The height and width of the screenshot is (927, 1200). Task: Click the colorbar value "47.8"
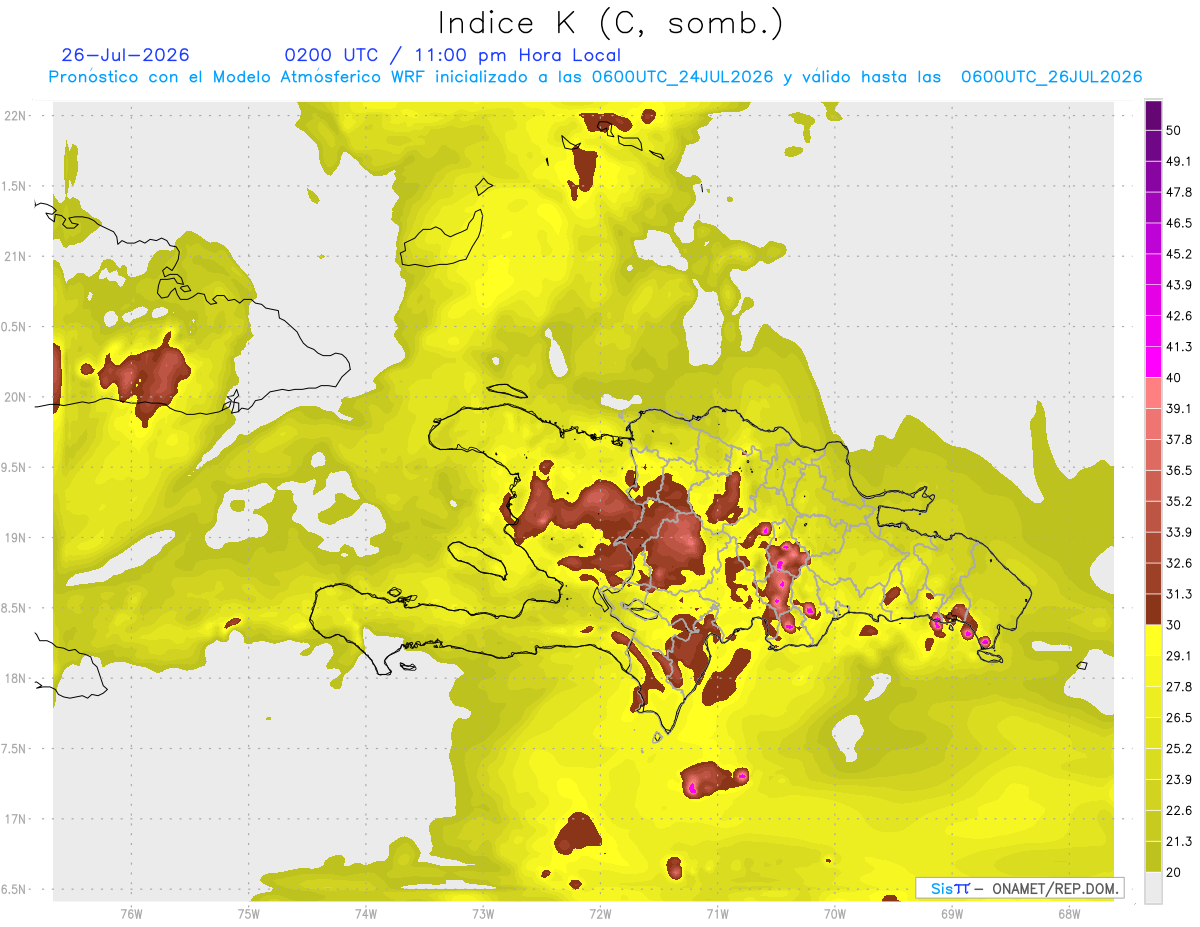pos(1179,192)
